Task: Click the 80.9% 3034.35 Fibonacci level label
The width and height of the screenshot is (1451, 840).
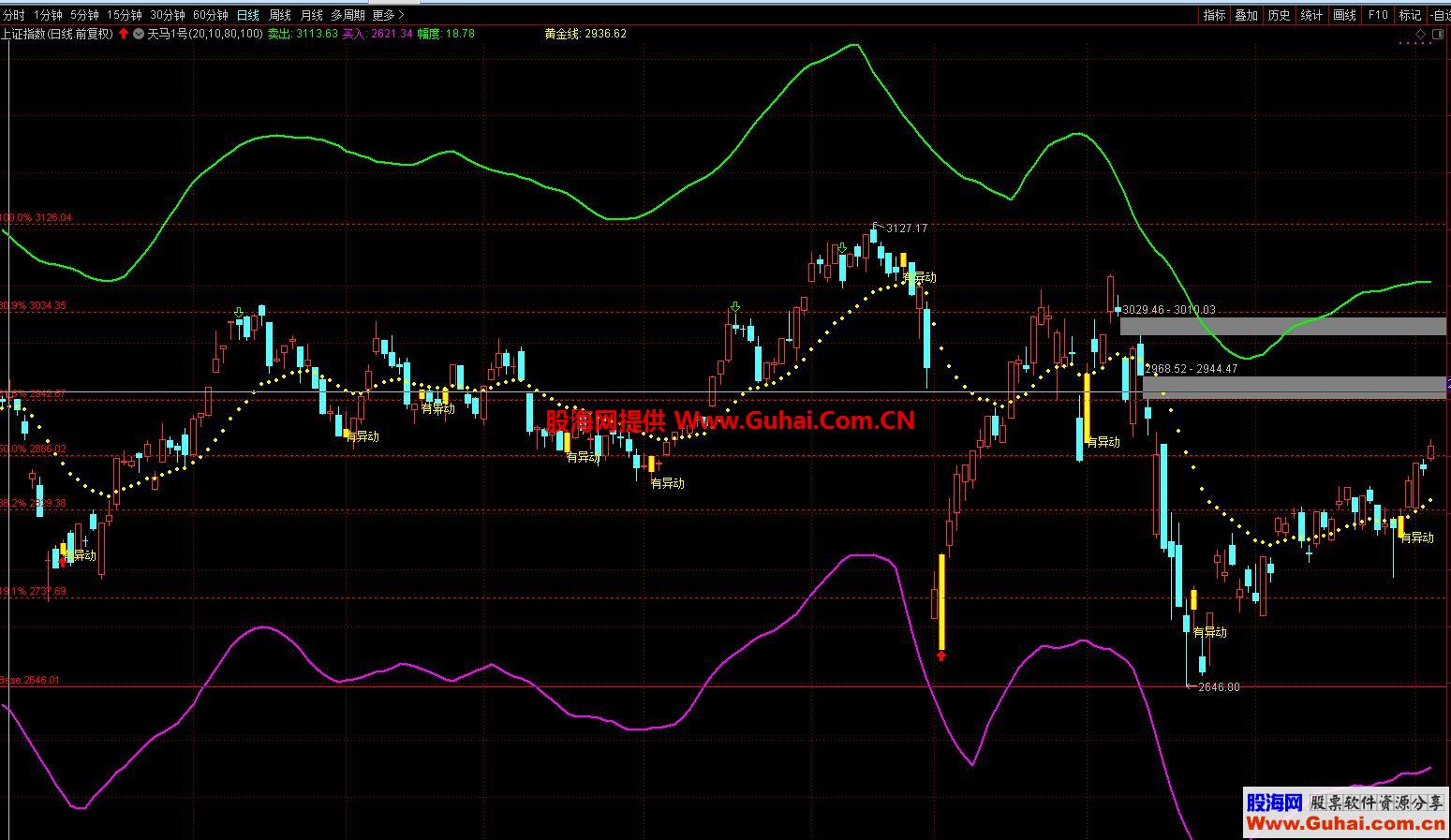Action: click(x=34, y=306)
